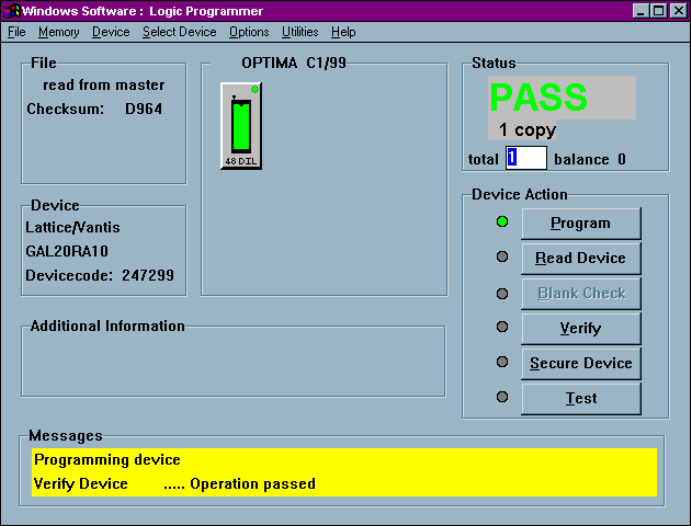Click the total copies input field

[526, 158]
